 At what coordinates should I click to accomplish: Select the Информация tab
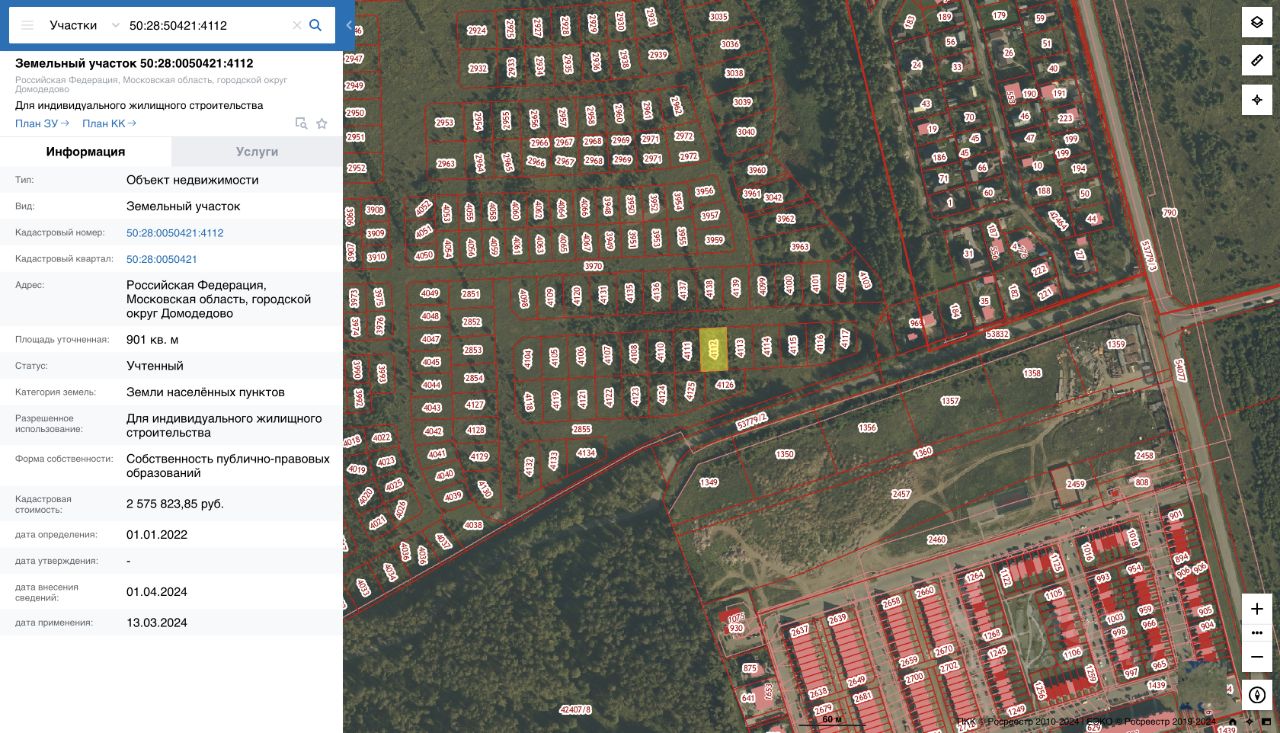[86, 152]
